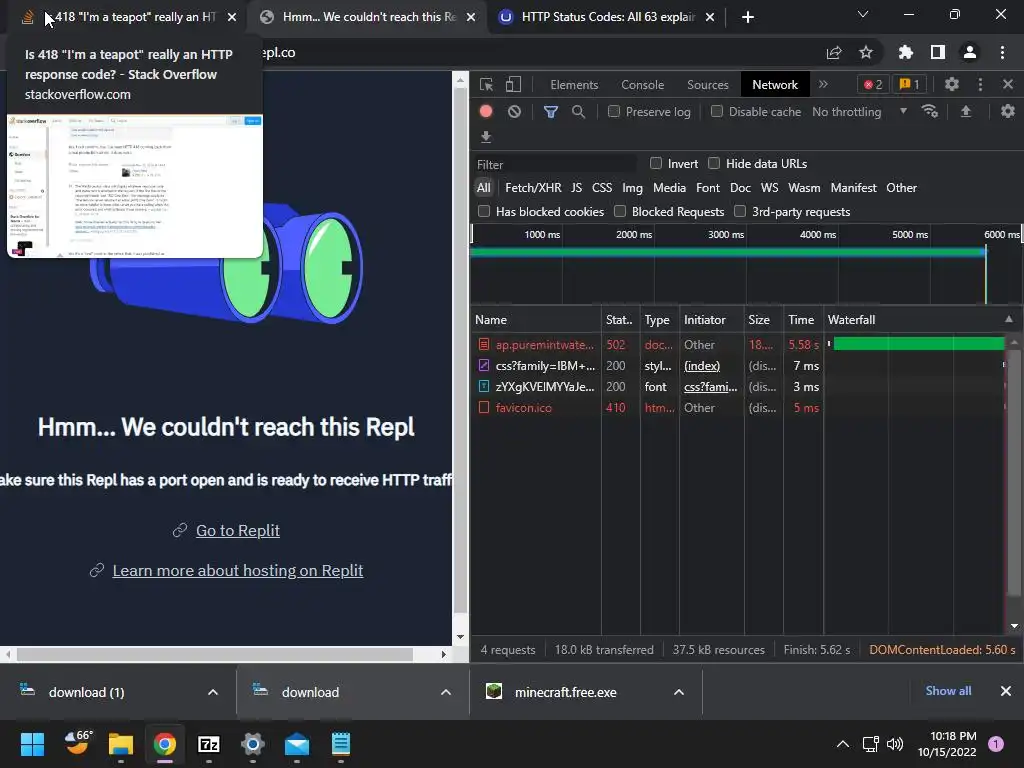The image size is (1024, 768).
Task: Open Notepad from the taskbar
Action: coord(340,744)
